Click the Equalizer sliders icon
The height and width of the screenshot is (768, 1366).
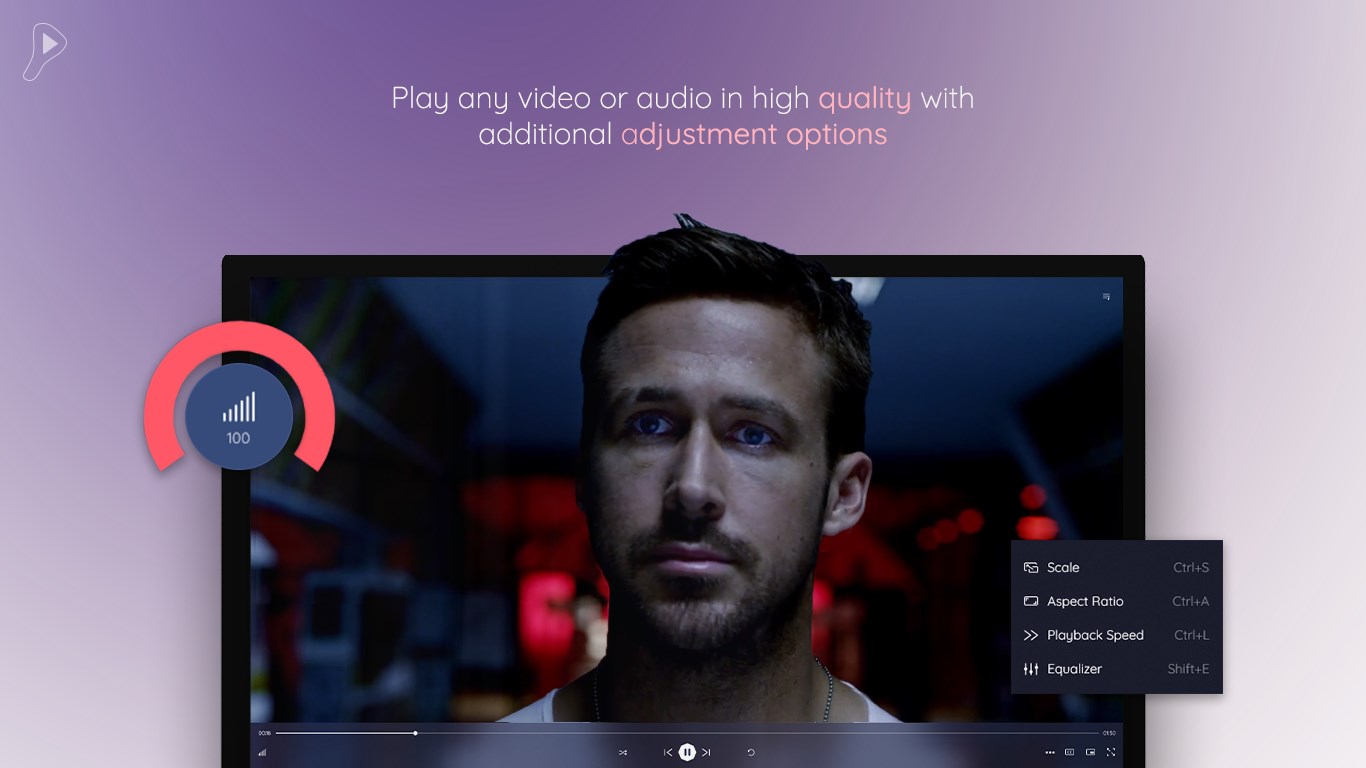(1031, 669)
